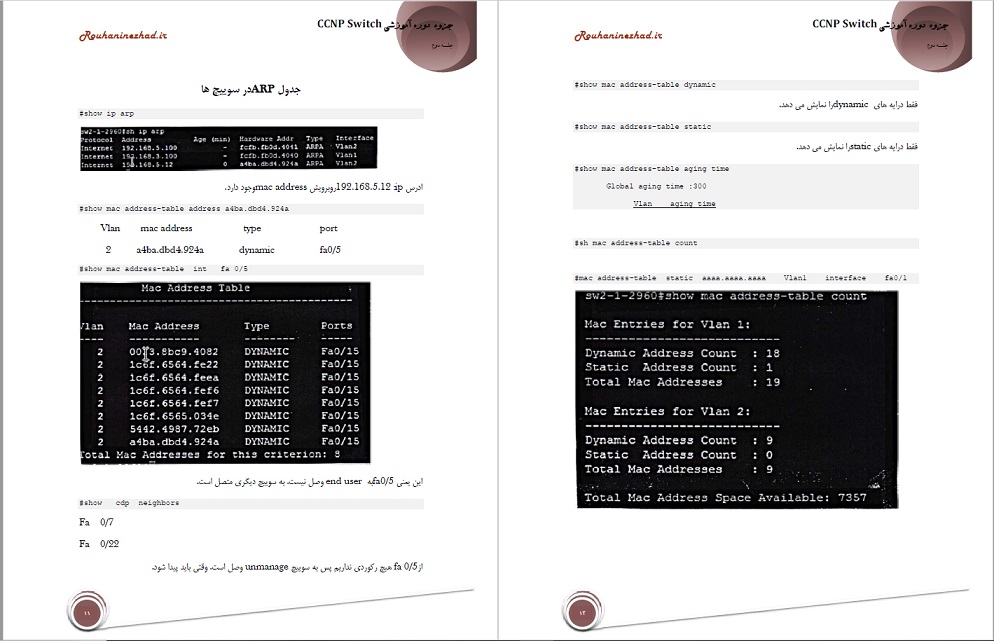Click the 1c6f.6564.fef6 MAC entry
This screenshot has height=641, width=994.
174,390
